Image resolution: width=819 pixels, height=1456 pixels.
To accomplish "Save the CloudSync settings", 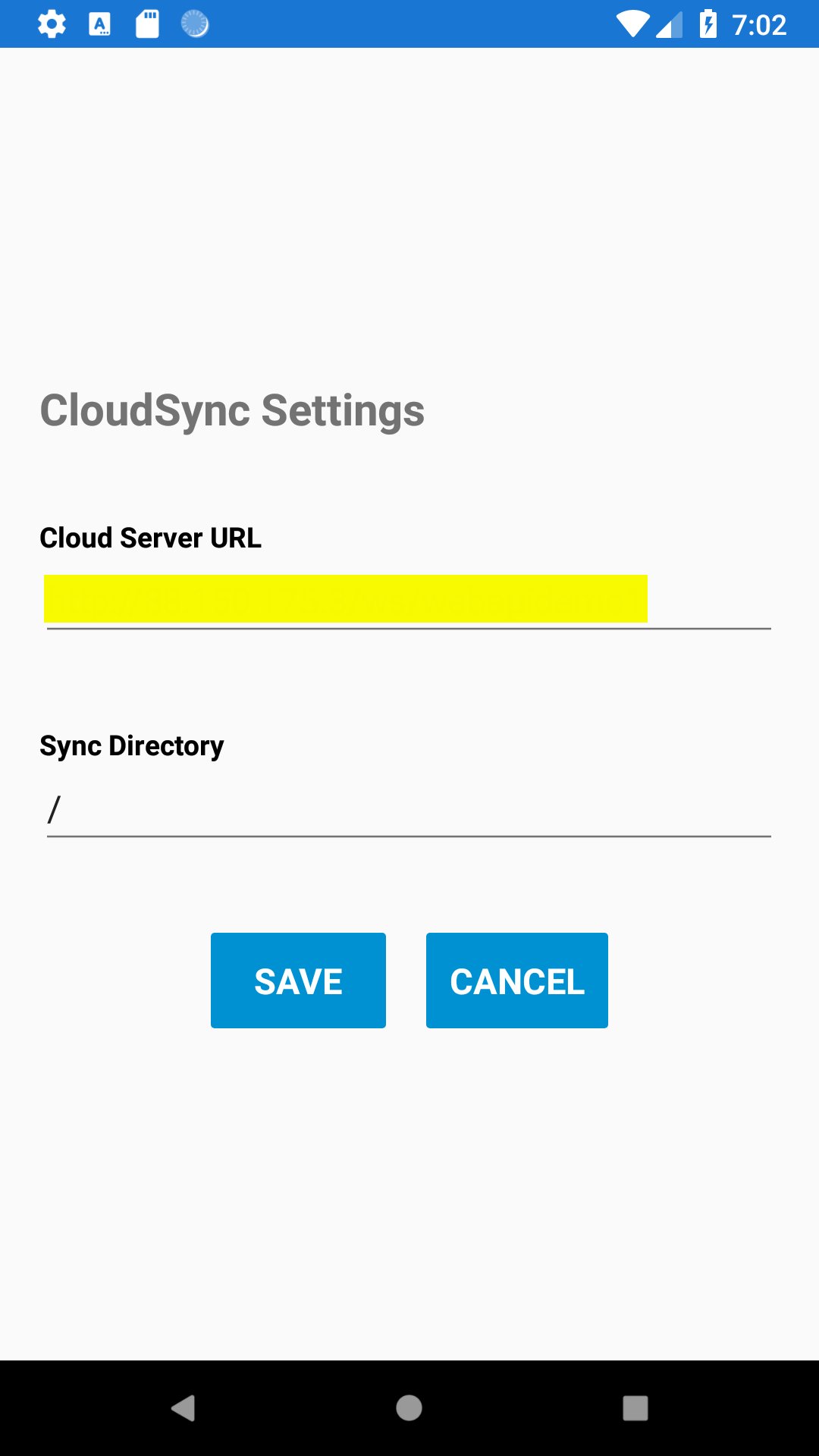I will point(298,981).
